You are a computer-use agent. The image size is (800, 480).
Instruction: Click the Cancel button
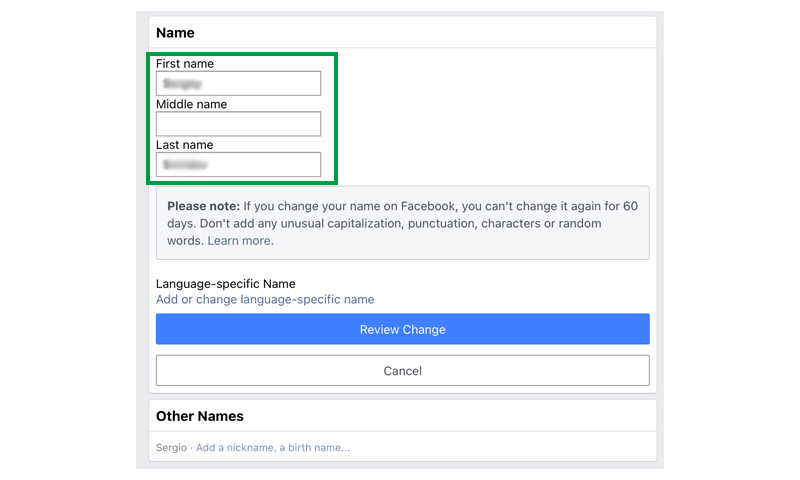pos(403,370)
